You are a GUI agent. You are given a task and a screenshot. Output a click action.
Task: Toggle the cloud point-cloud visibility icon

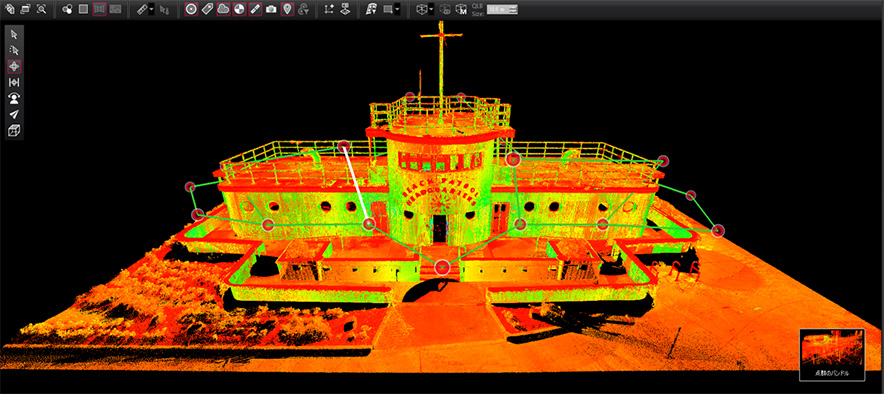[x=223, y=9]
